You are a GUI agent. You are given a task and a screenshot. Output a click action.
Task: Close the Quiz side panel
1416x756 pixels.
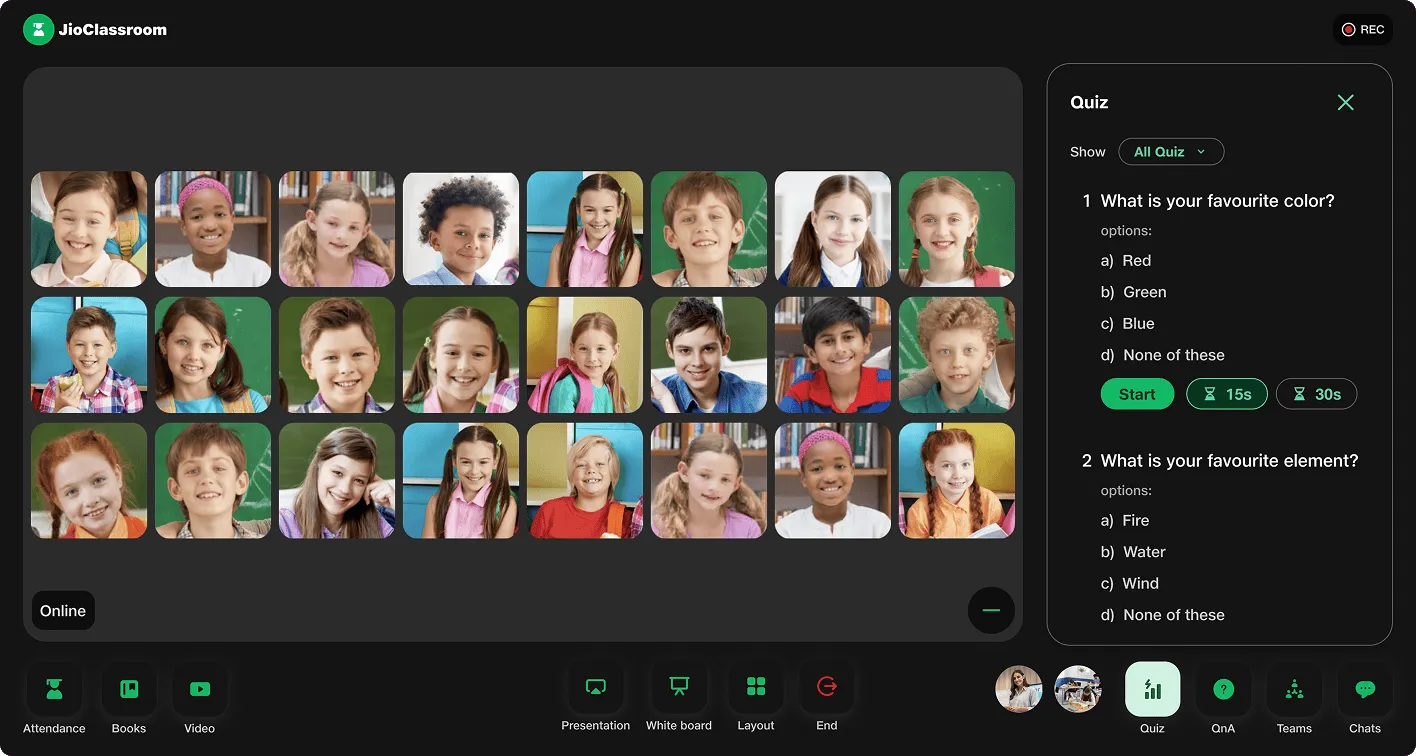coord(1346,102)
